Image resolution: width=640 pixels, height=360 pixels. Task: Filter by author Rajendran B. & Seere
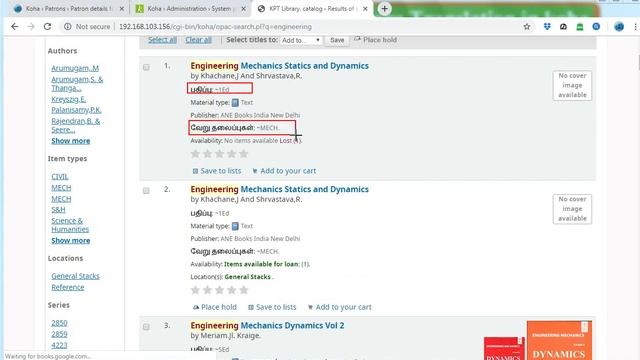pyautogui.click(x=76, y=125)
